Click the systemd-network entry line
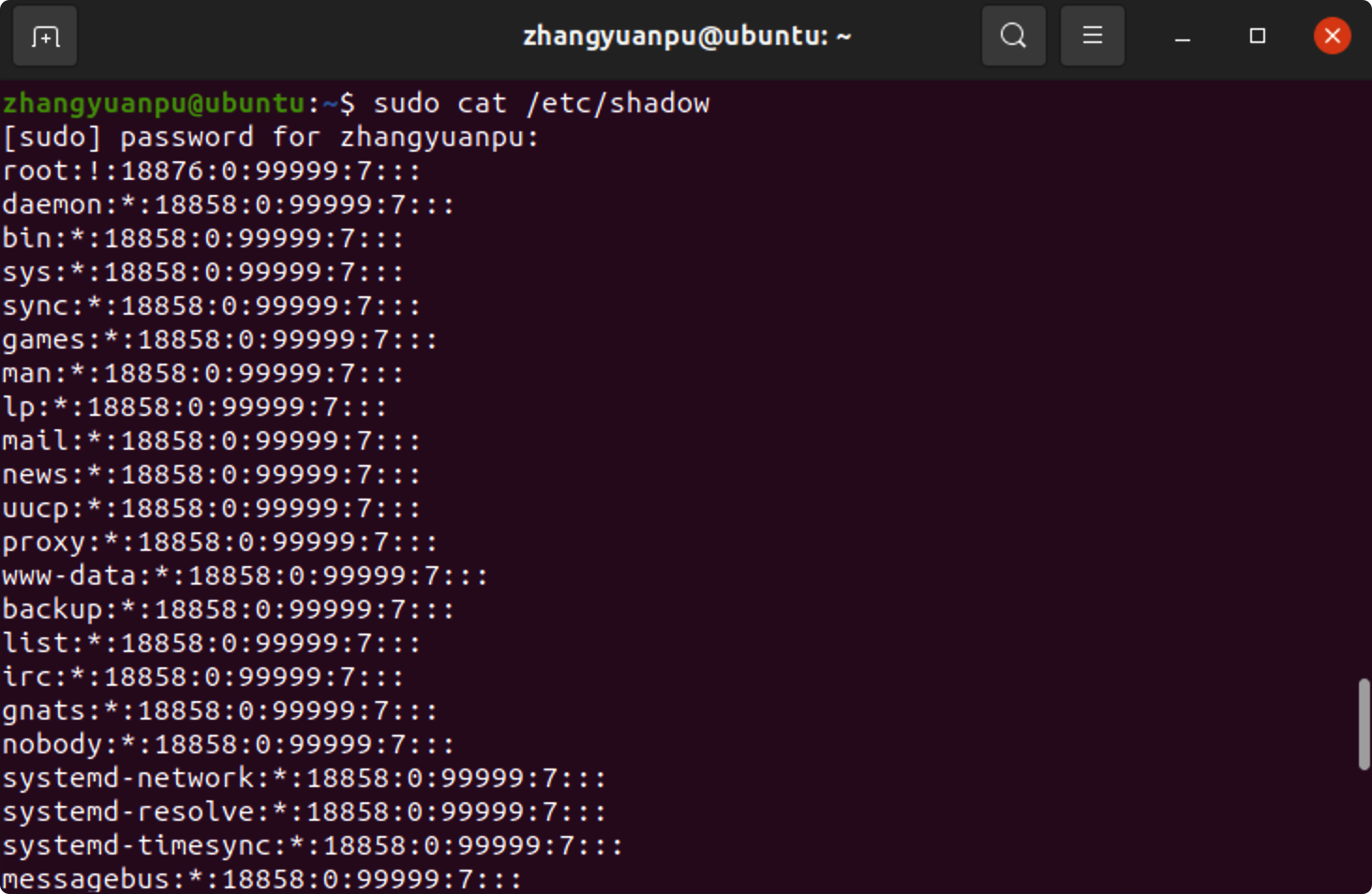The height and width of the screenshot is (894, 1372). (x=305, y=778)
